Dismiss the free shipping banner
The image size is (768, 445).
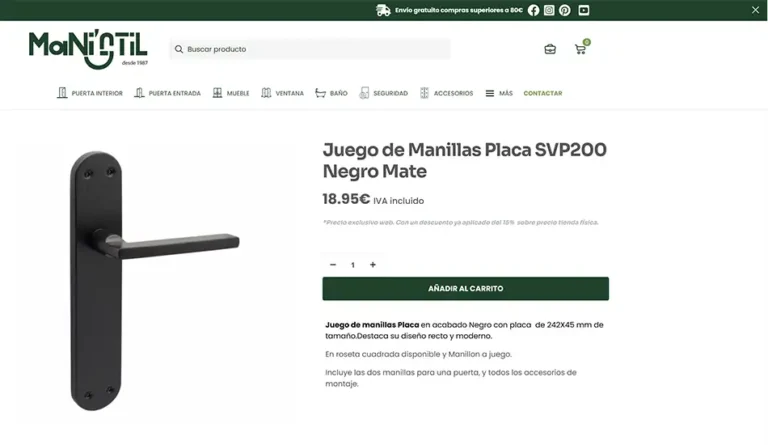[755, 10]
